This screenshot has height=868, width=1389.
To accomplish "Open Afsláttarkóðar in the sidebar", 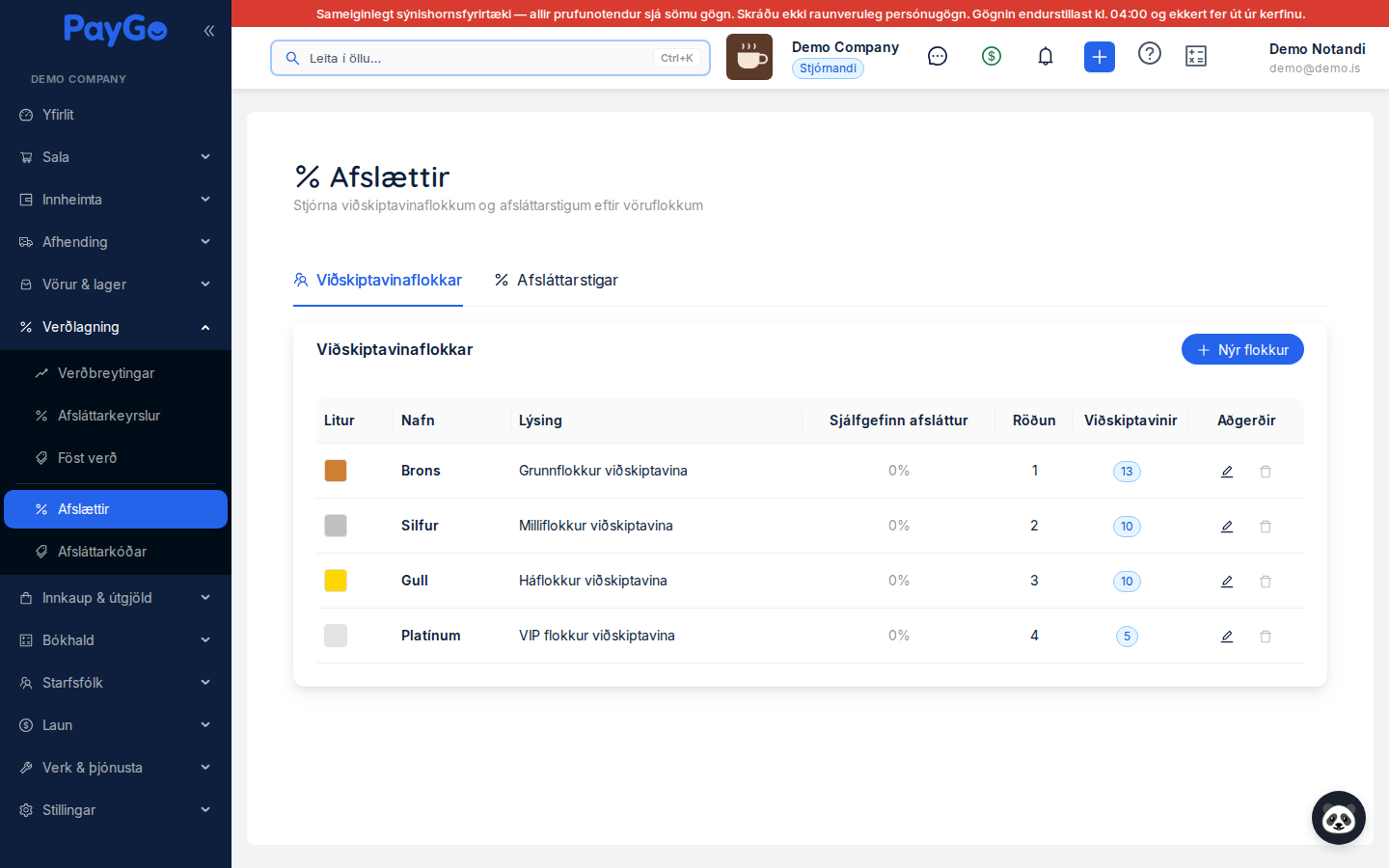I will point(116,552).
